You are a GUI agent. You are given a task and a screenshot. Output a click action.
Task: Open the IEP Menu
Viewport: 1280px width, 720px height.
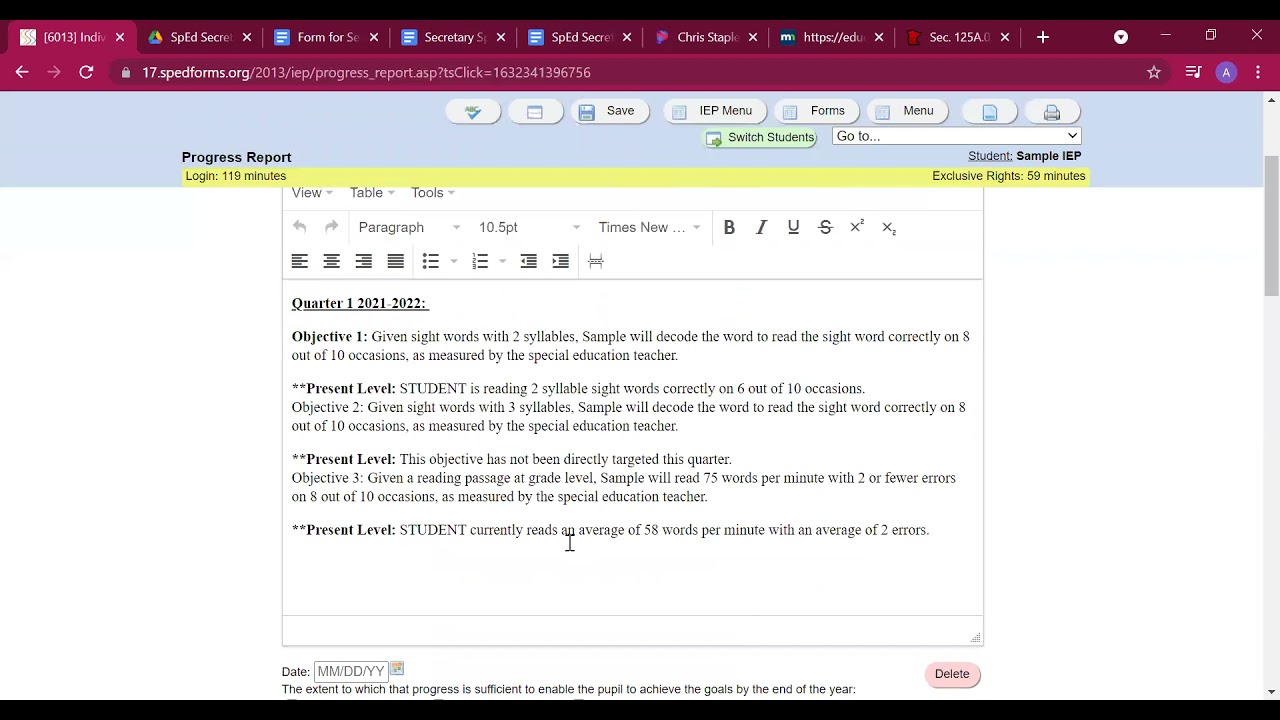click(x=713, y=111)
